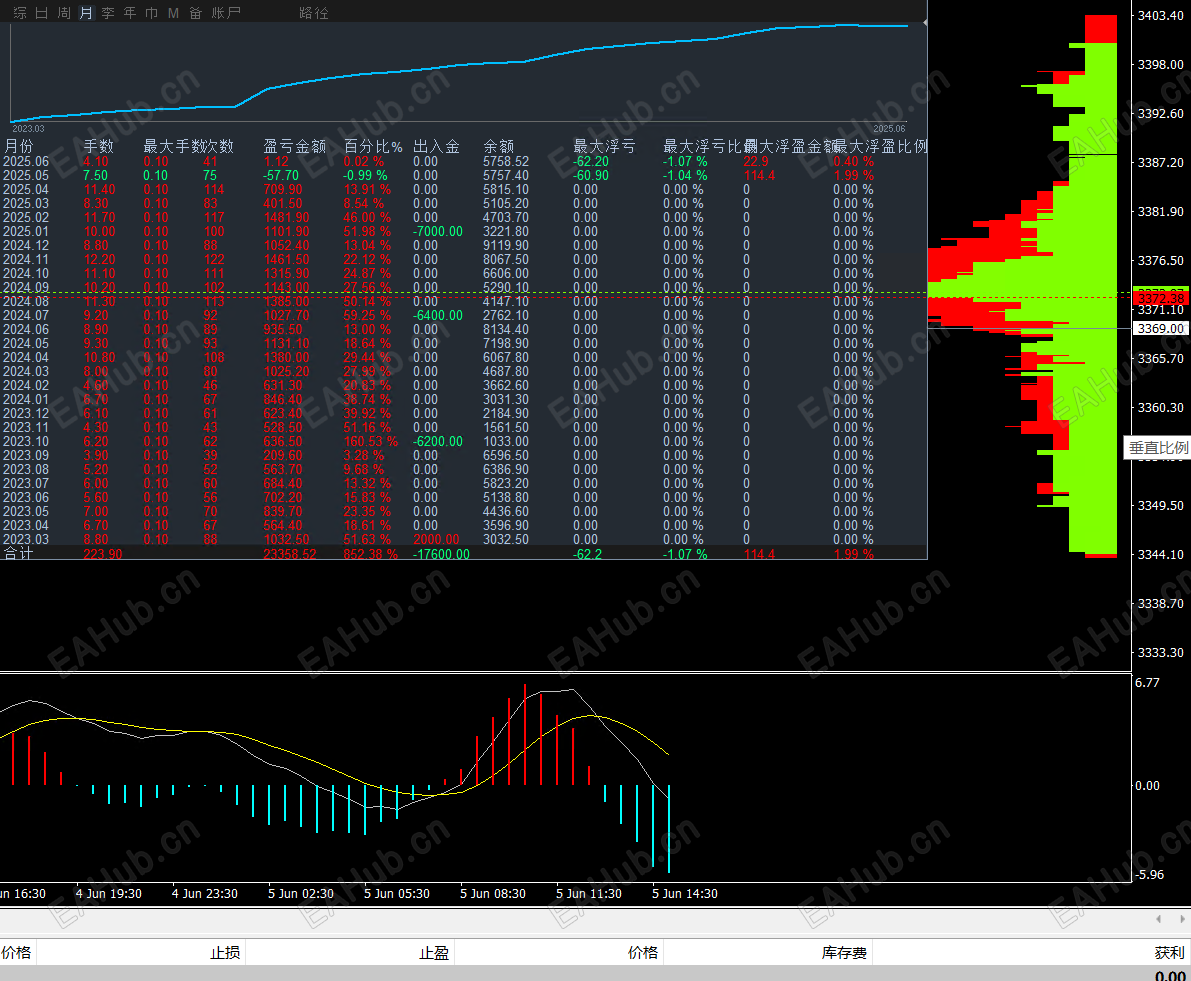Click the 3403.40 price axis label
This screenshot has width=1191, height=981.
[x=1161, y=16]
